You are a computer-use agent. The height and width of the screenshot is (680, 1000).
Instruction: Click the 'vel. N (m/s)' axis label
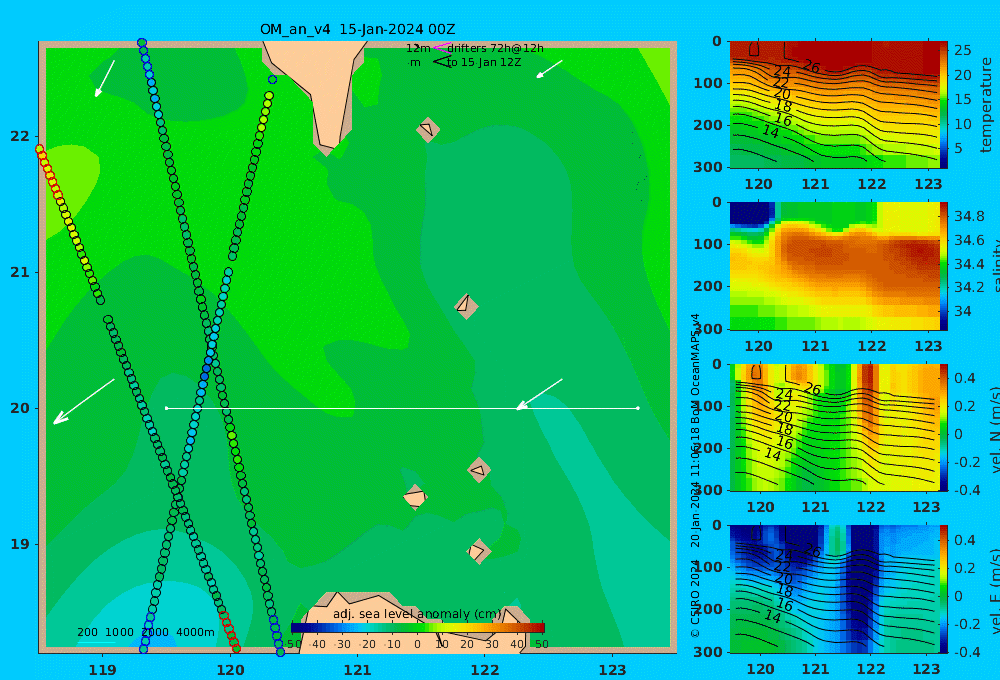(x=995, y=429)
